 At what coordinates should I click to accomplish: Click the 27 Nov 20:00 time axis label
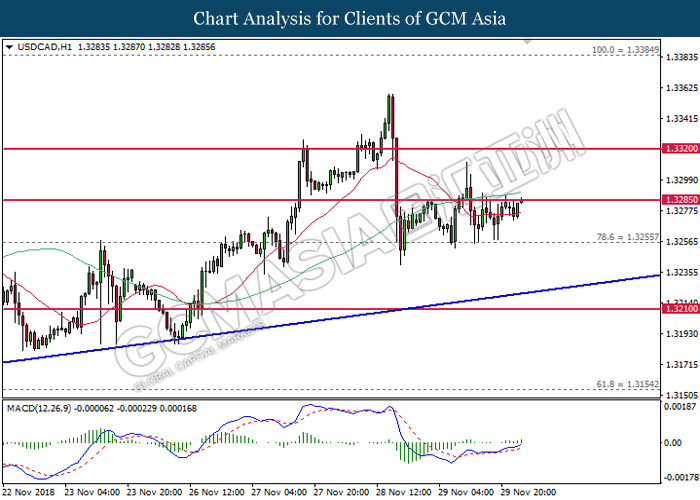pyautogui.click(x=342, y=492)
